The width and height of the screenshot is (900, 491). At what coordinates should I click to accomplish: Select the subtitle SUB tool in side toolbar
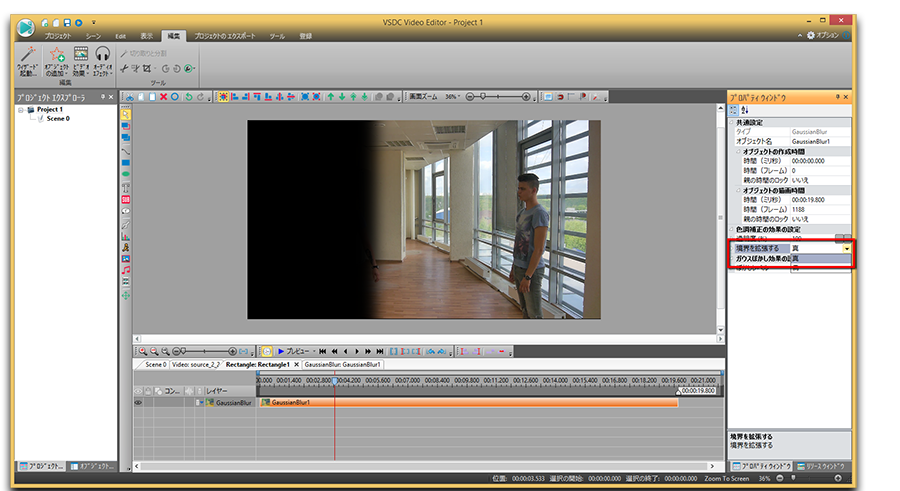tap(126, 200)
